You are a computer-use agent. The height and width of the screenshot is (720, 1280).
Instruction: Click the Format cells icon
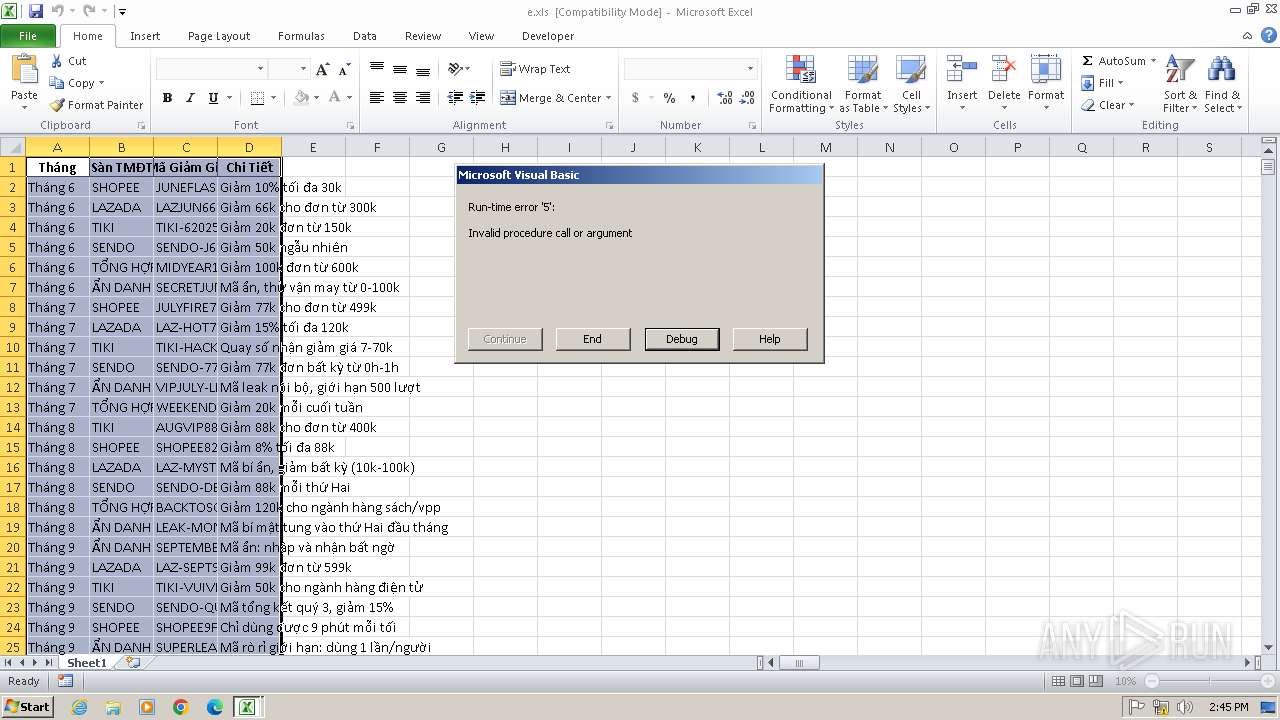point(1046,70)
